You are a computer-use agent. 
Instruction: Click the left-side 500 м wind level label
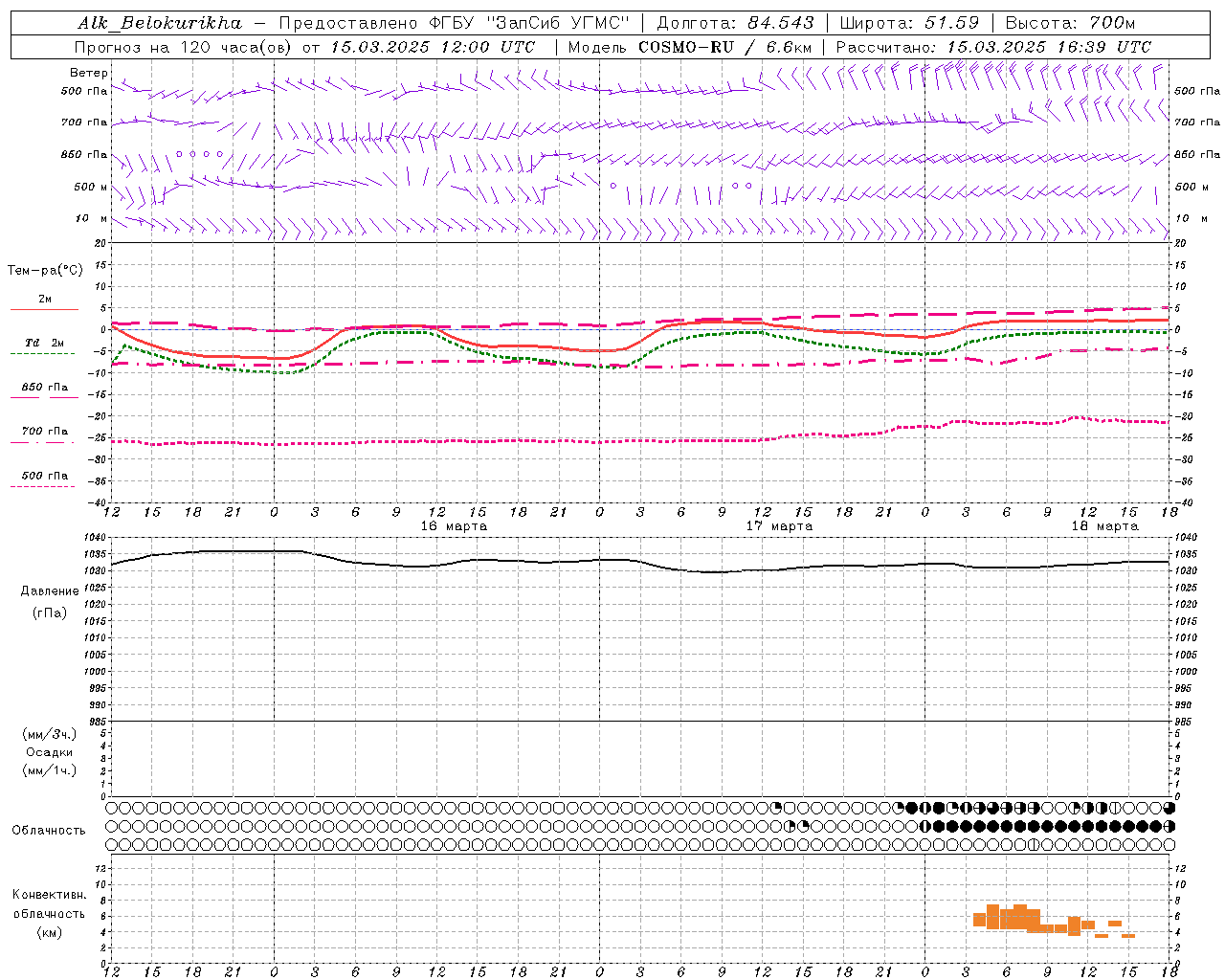91,187
